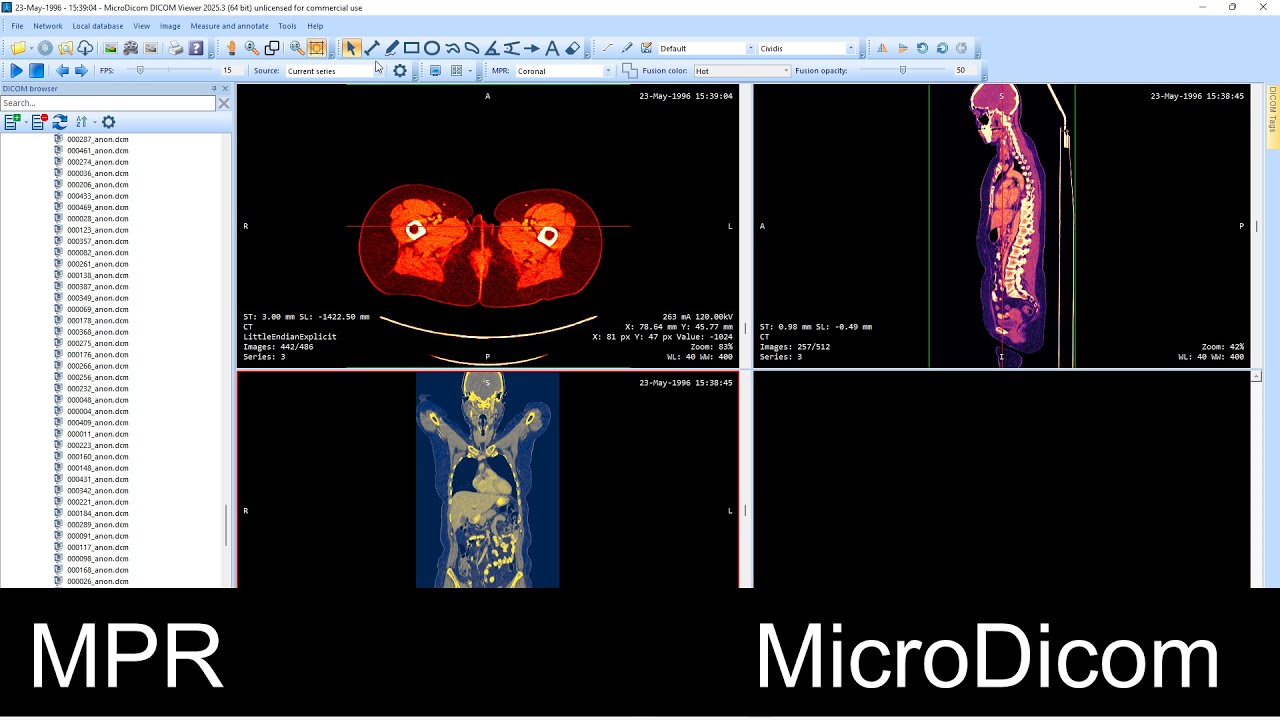This screenshot has width=1280, height=720.
Task: Click the fusion overlay squares icon
Action: [x=629, y=70]
